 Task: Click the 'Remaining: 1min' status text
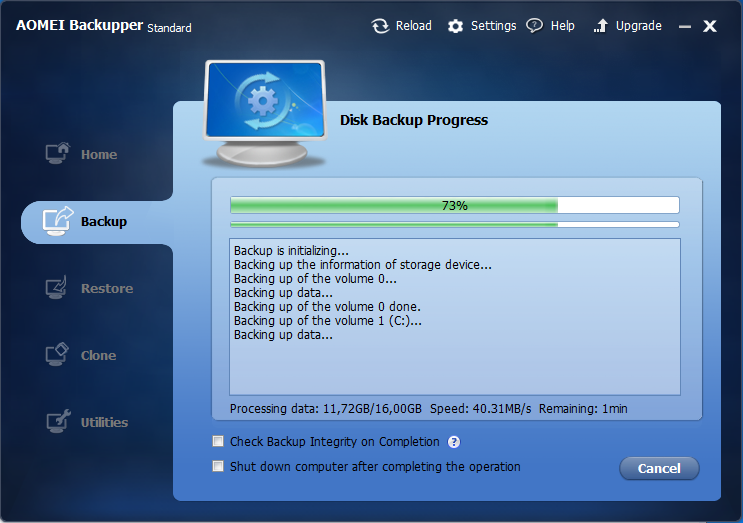[583, 408]
